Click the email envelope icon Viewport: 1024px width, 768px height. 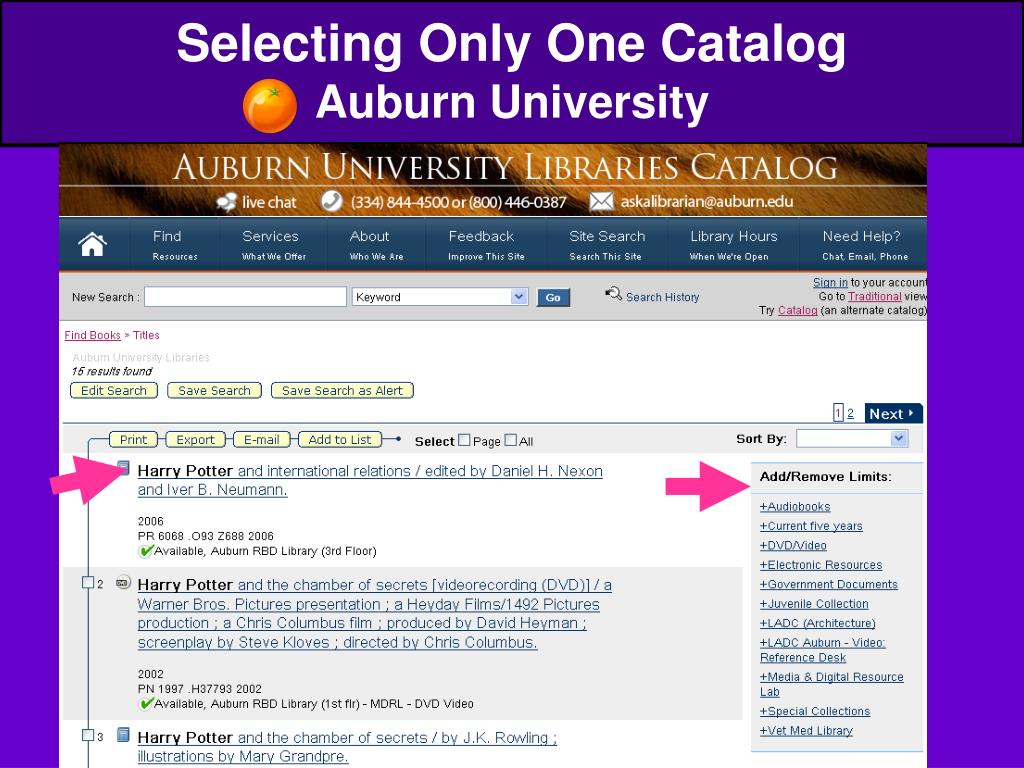601,202
